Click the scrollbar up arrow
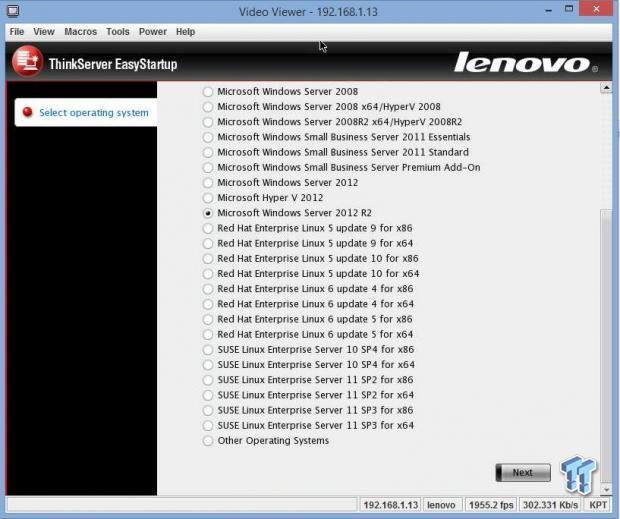The image size is (620, 519). 606,88
